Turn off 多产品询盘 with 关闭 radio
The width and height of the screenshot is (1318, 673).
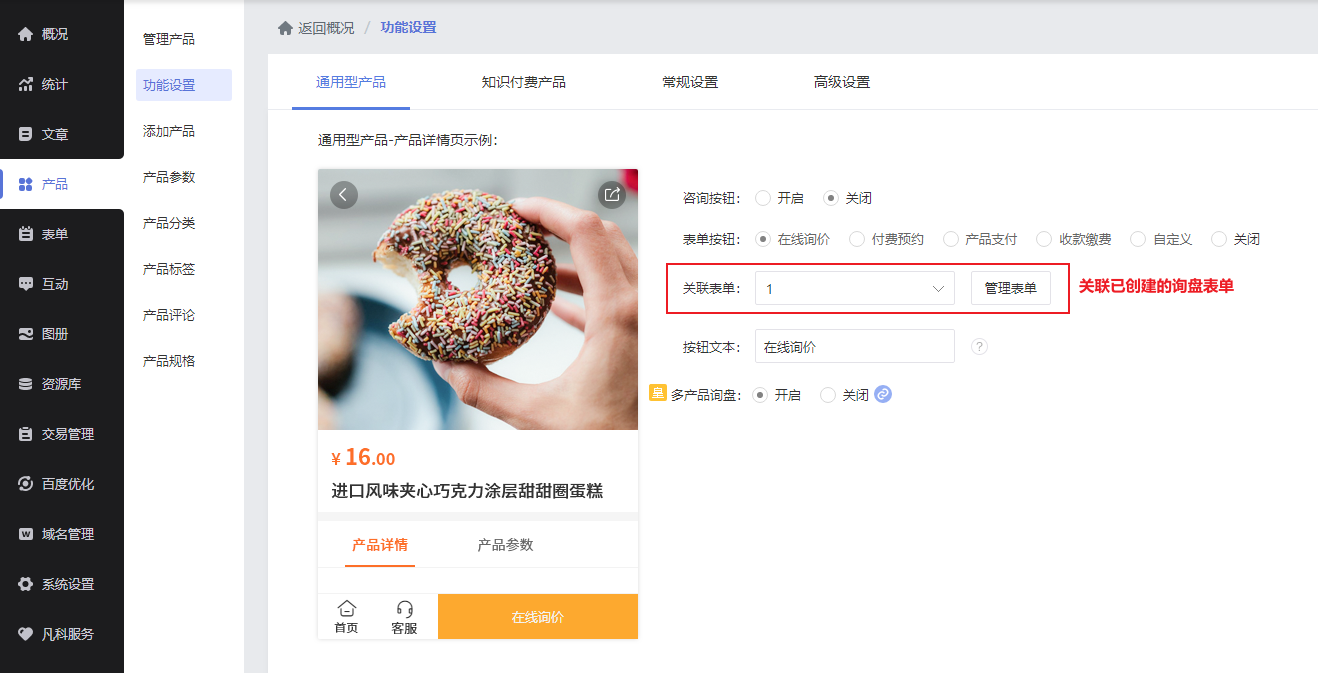[x=828, y=395]
